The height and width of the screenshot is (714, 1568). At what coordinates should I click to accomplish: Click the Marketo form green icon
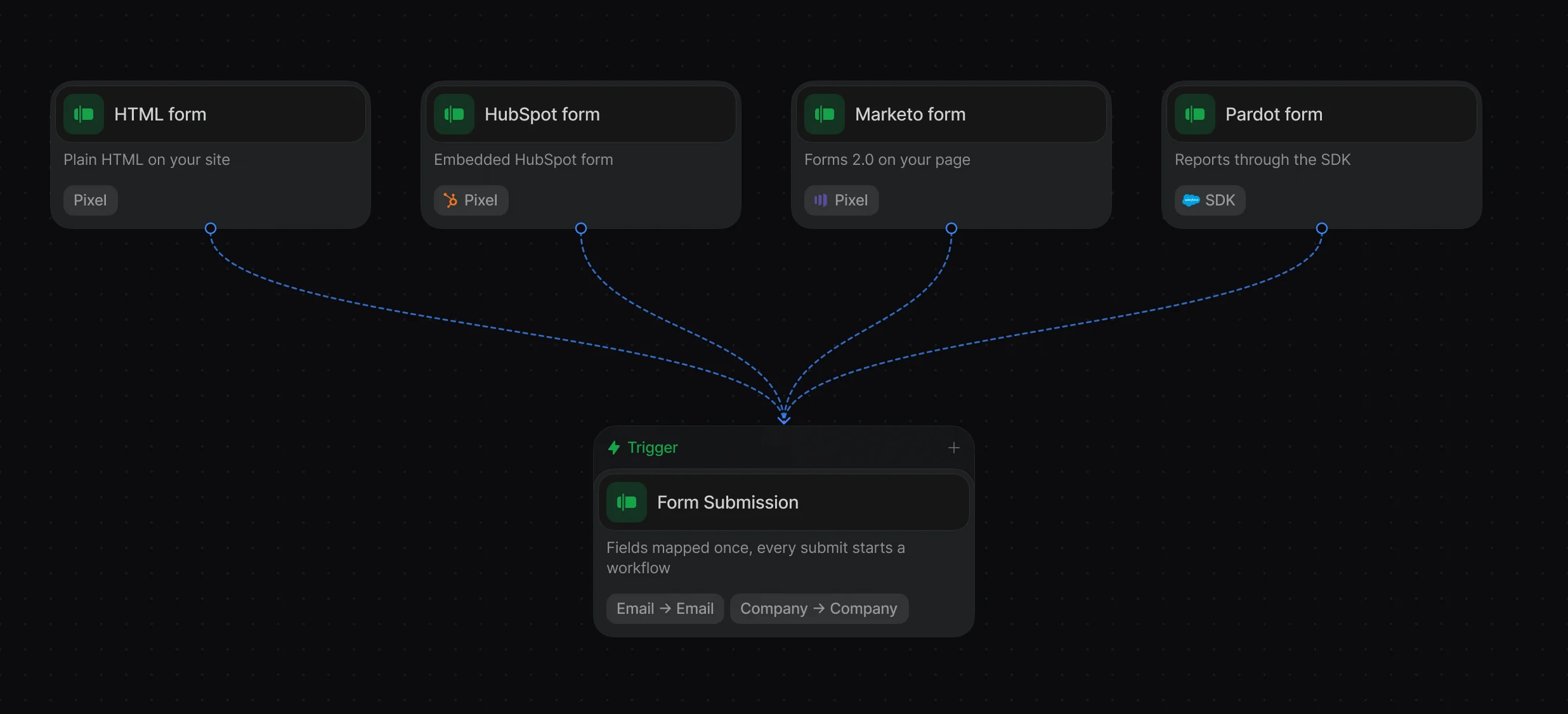pos(825,114)
